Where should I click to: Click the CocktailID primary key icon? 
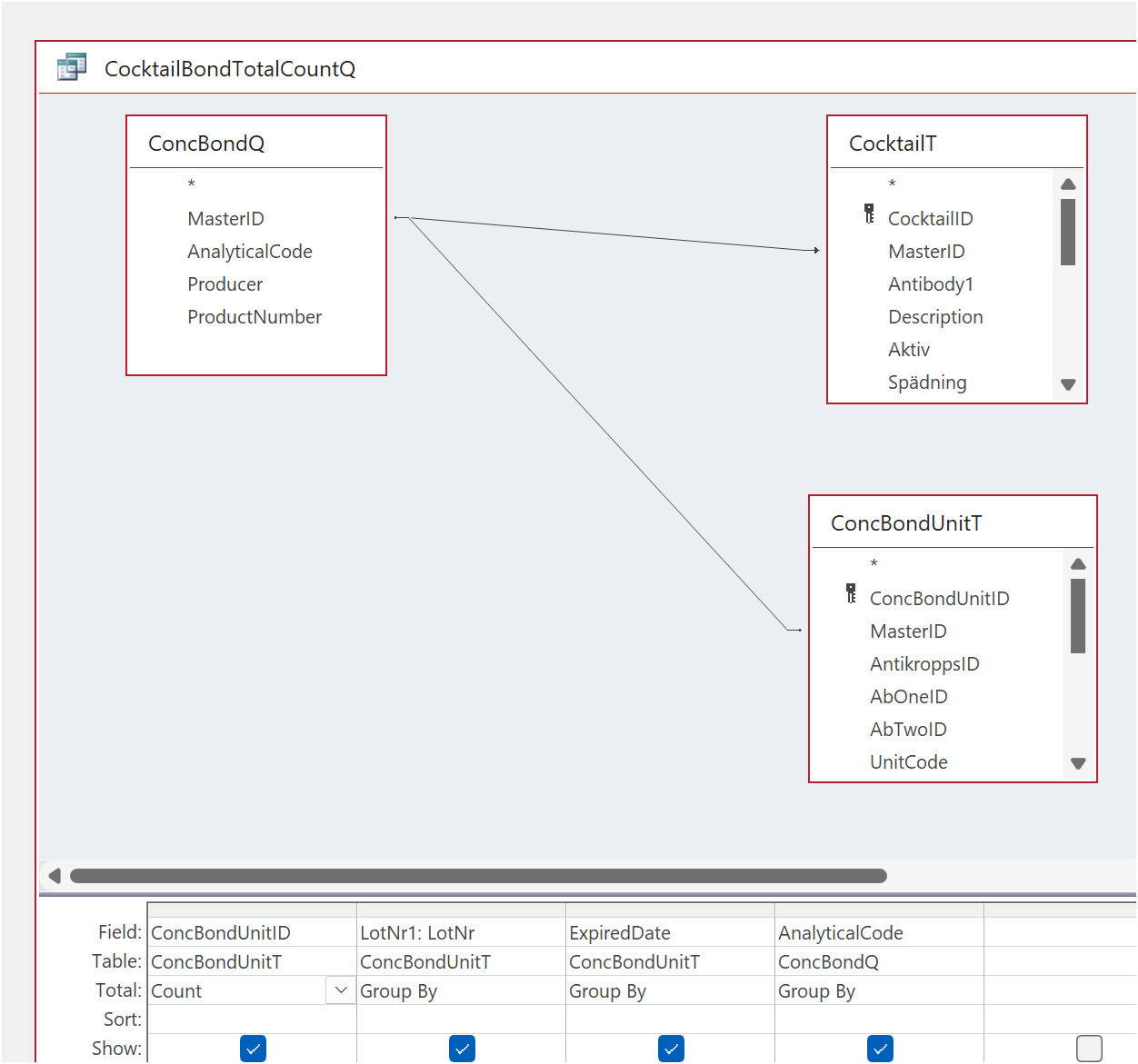[x=869, y=214]
